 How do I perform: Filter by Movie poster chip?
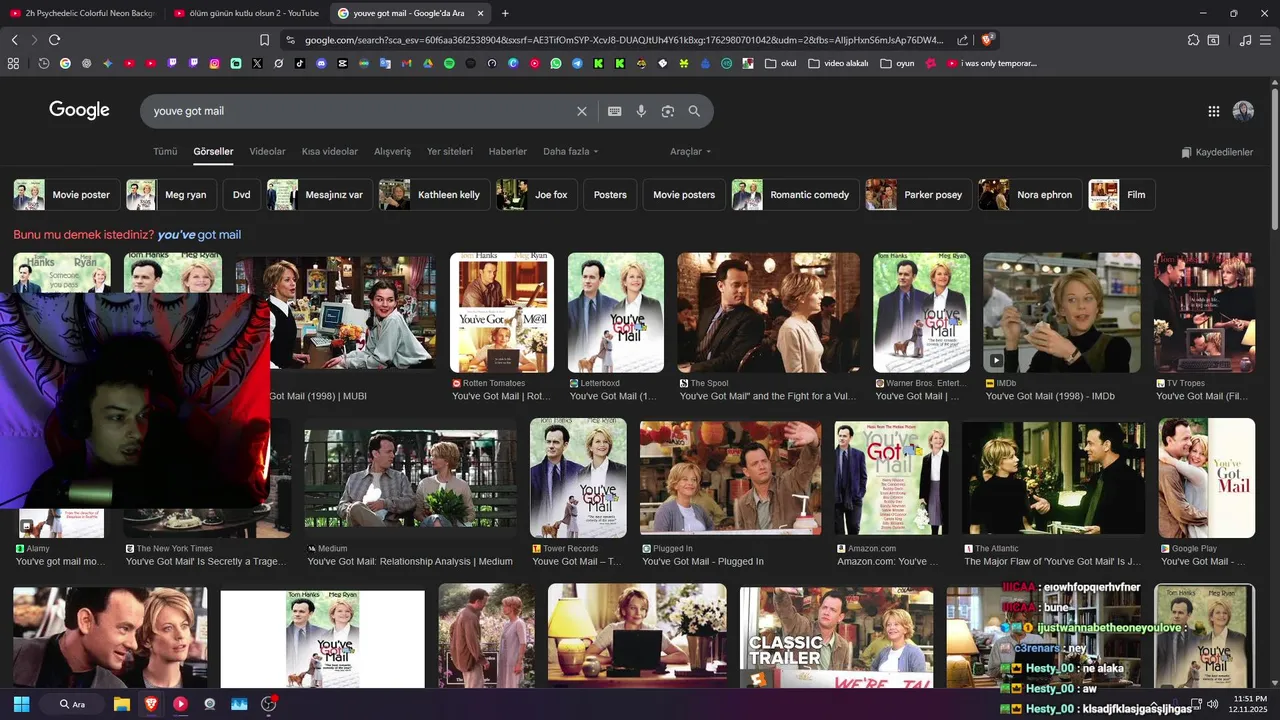click(67, 195)
